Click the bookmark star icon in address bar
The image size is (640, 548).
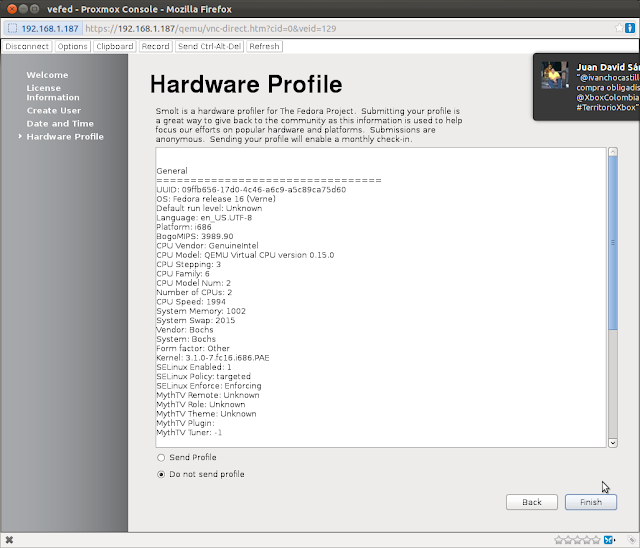619,28
